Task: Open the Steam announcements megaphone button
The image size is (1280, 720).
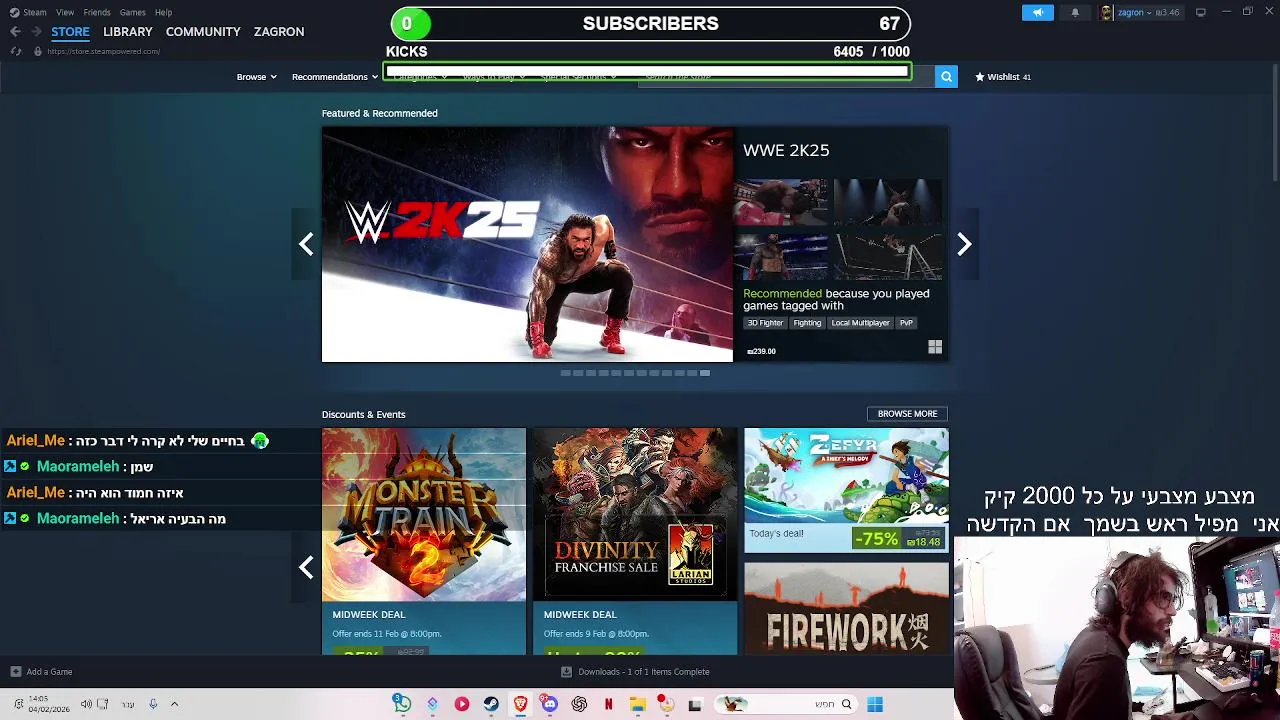Action: pos(1038,12)
